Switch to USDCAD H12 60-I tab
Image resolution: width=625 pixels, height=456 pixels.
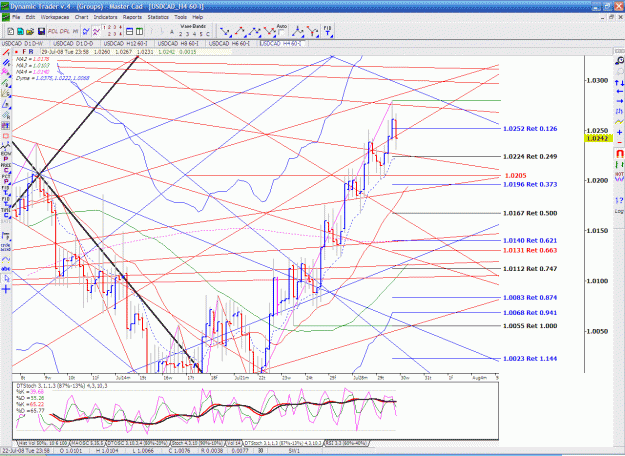coord(126,43)
